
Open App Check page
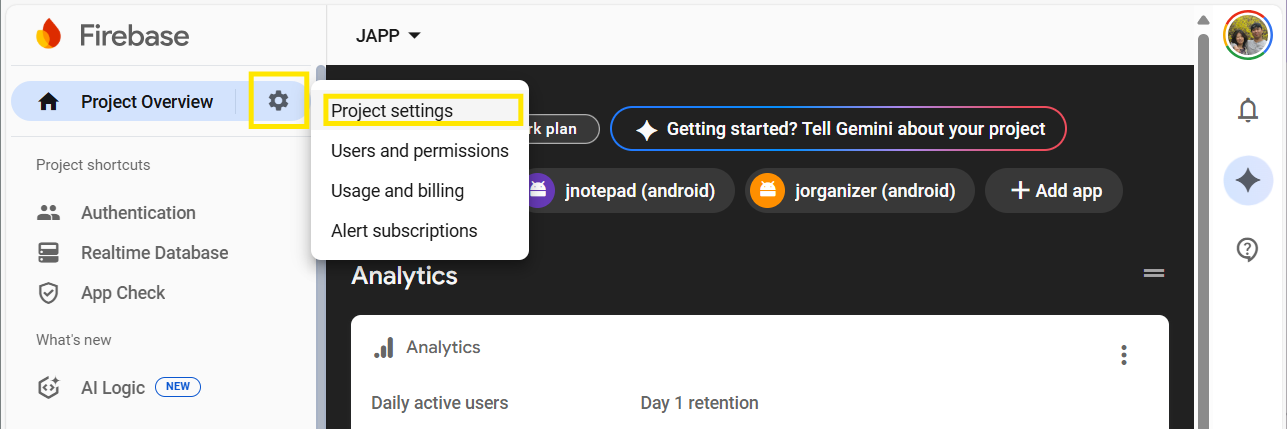point(122,293)
